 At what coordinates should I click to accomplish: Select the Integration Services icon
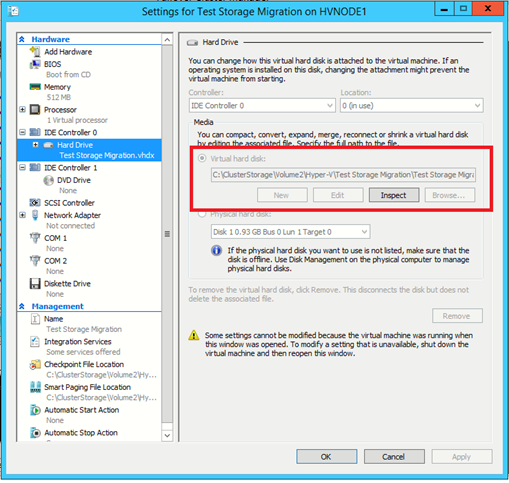tap(35, 342)
